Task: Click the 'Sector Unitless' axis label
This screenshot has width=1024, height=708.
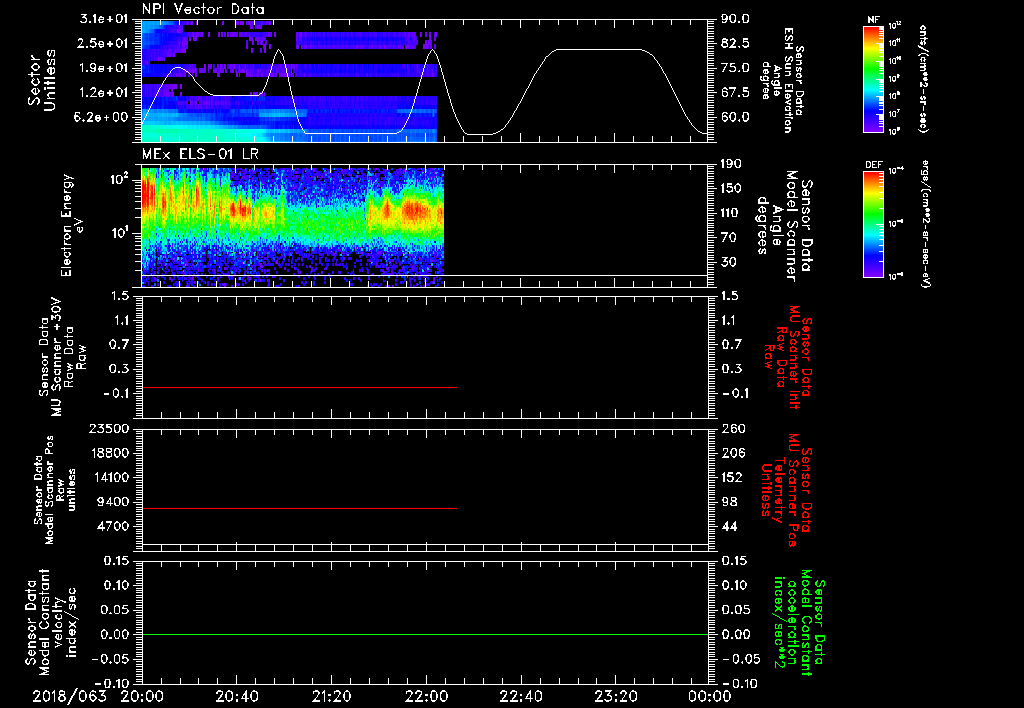Action: coord(42,80)
